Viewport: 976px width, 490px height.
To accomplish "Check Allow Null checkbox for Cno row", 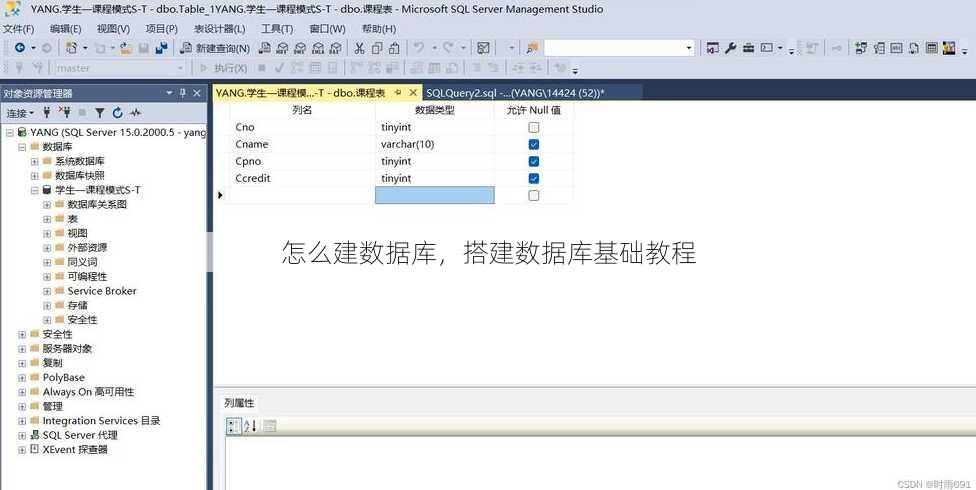I will point(533,128).
